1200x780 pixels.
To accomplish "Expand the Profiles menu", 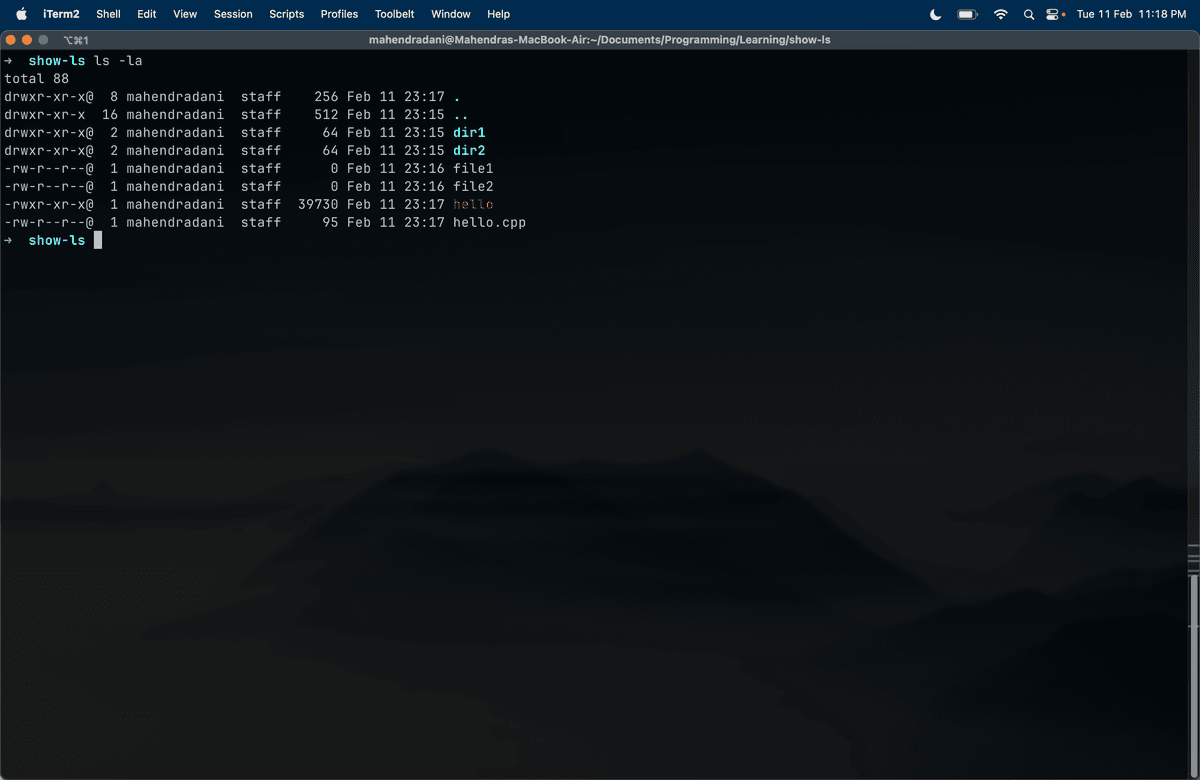I will point(339,14).
